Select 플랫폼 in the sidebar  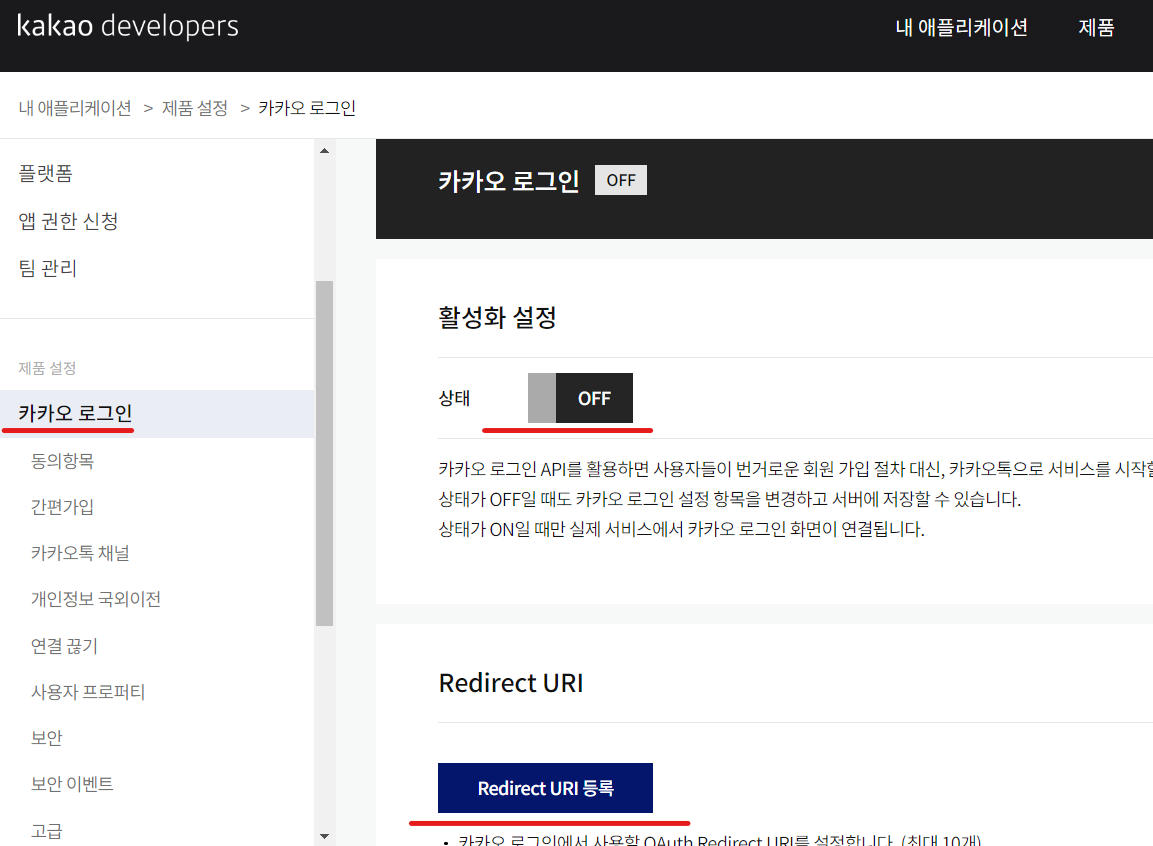pos(46,173)
